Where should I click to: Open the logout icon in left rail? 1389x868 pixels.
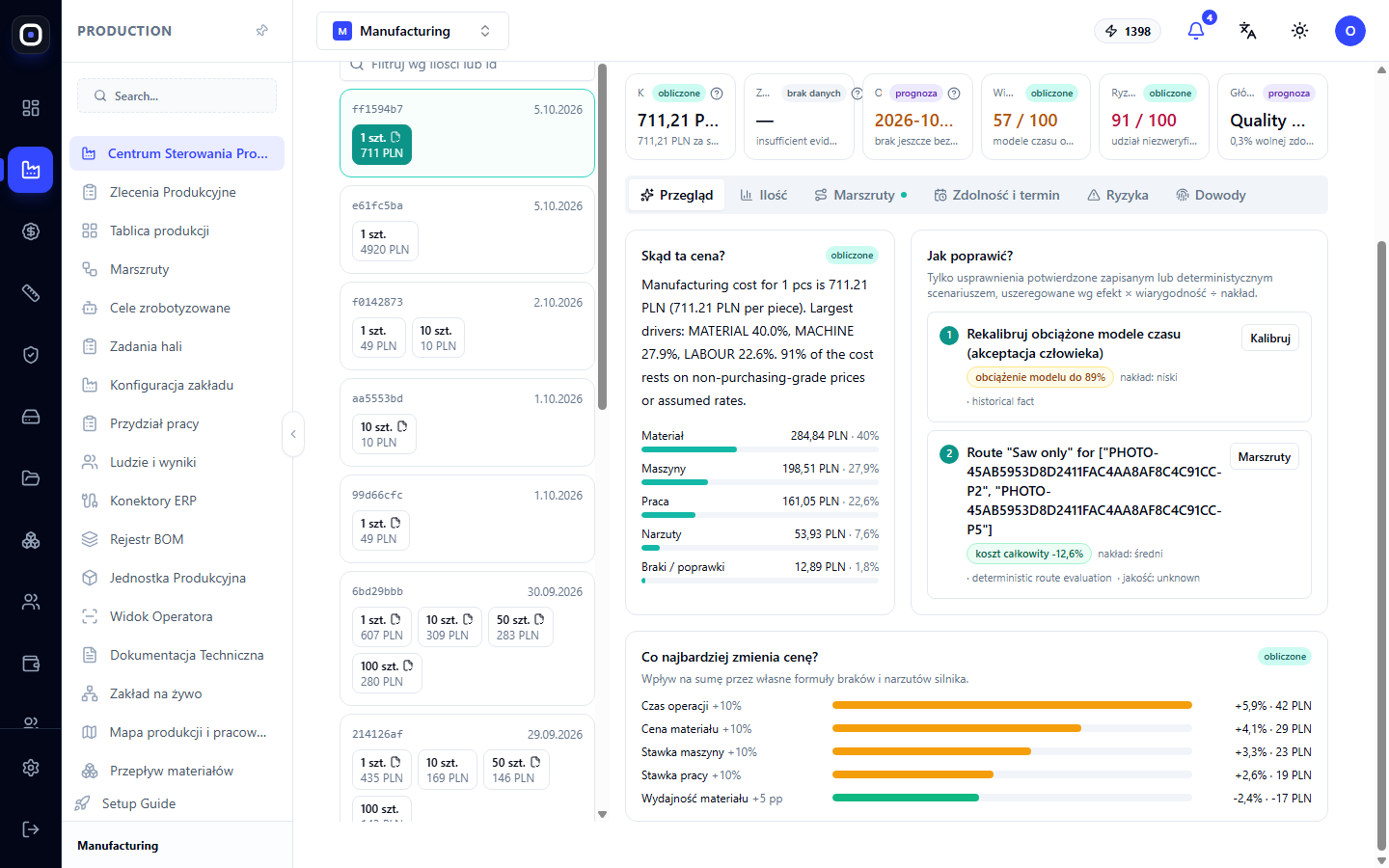[31, 829]
